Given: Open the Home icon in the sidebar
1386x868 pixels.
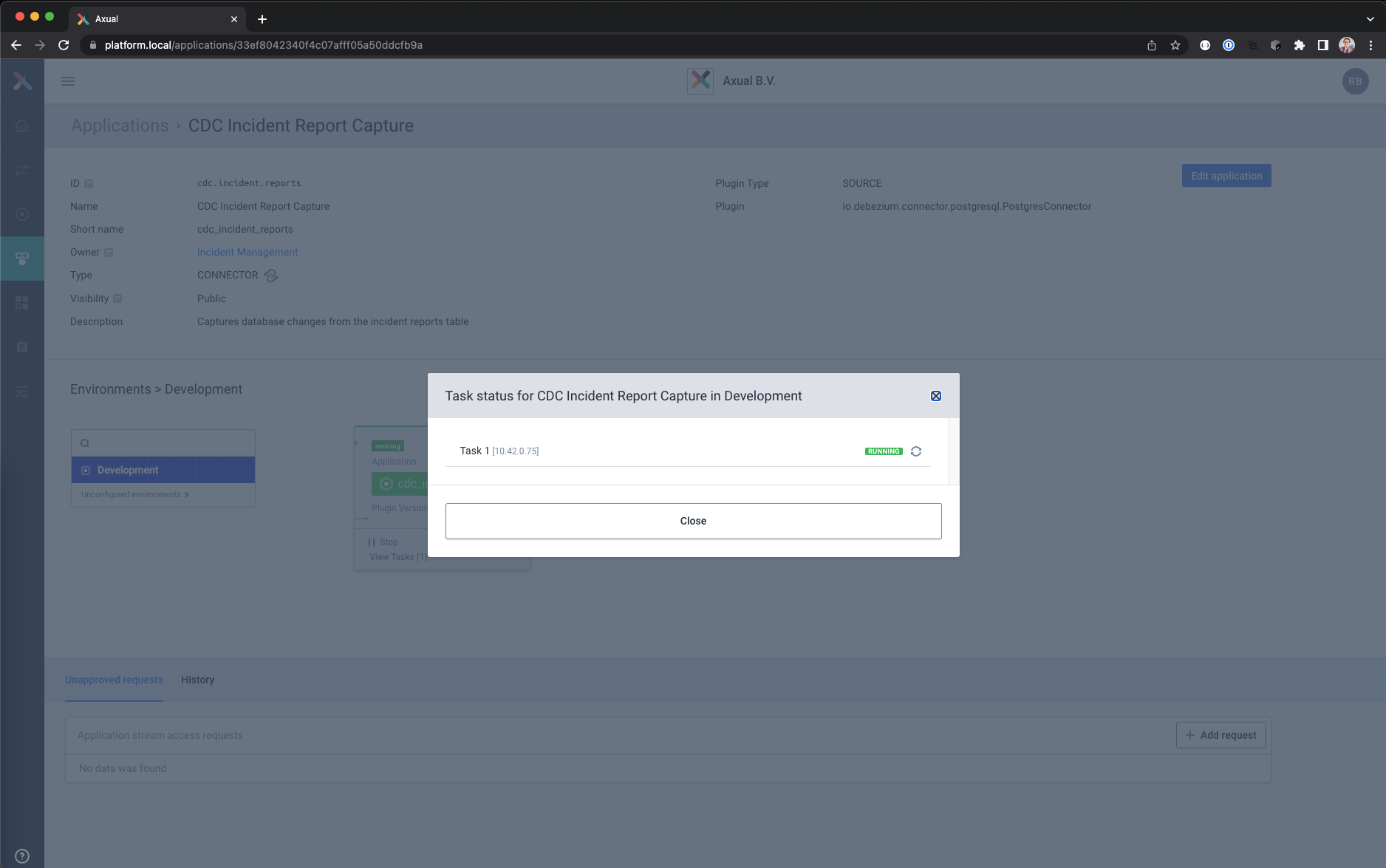Looking at the screenshot, I should pos(22,126).
